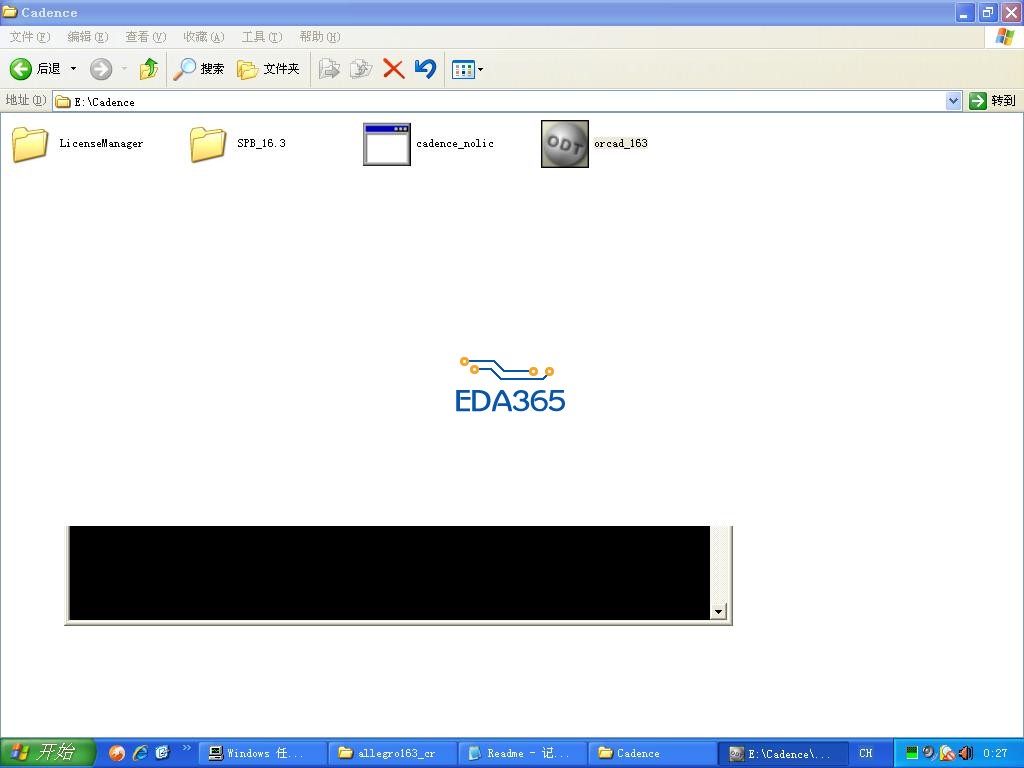Viewport: 1024px width, 768px height.
Task: Switch to Readme Notepad taskbar button
Action: pyautogui.click(x=522, y=754)
